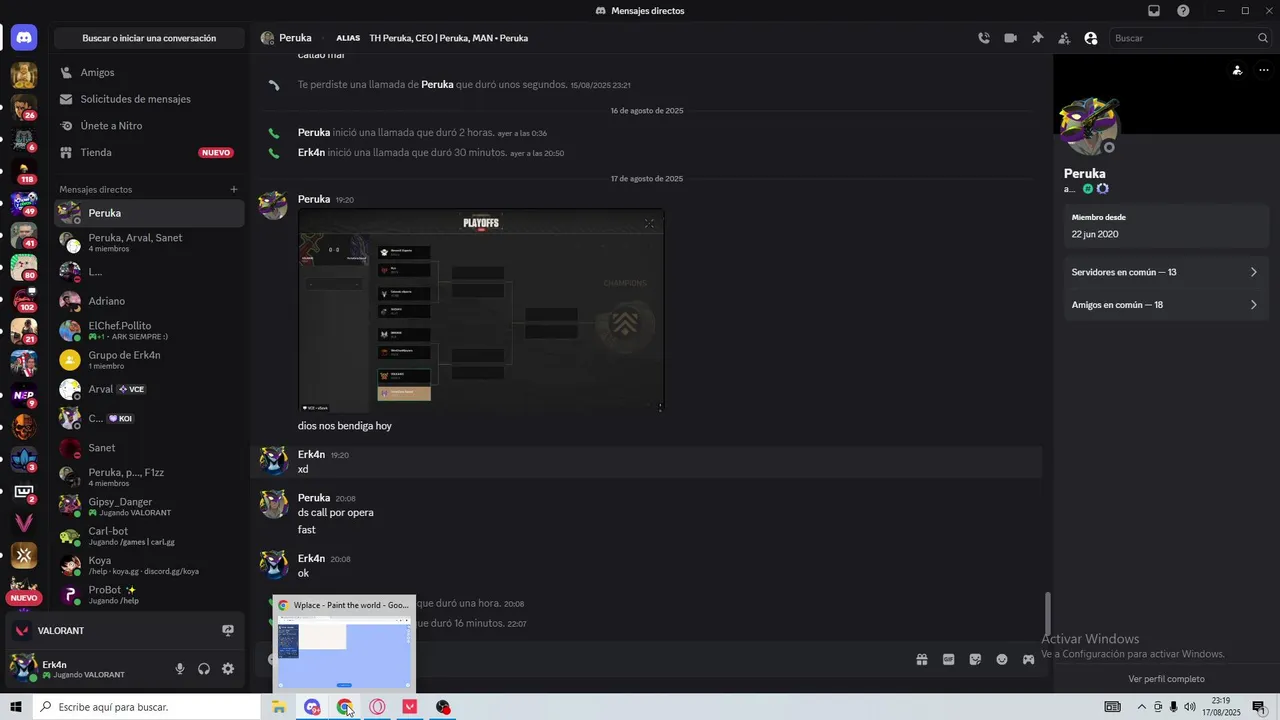Expand Servidores en común — 13

1166,272
